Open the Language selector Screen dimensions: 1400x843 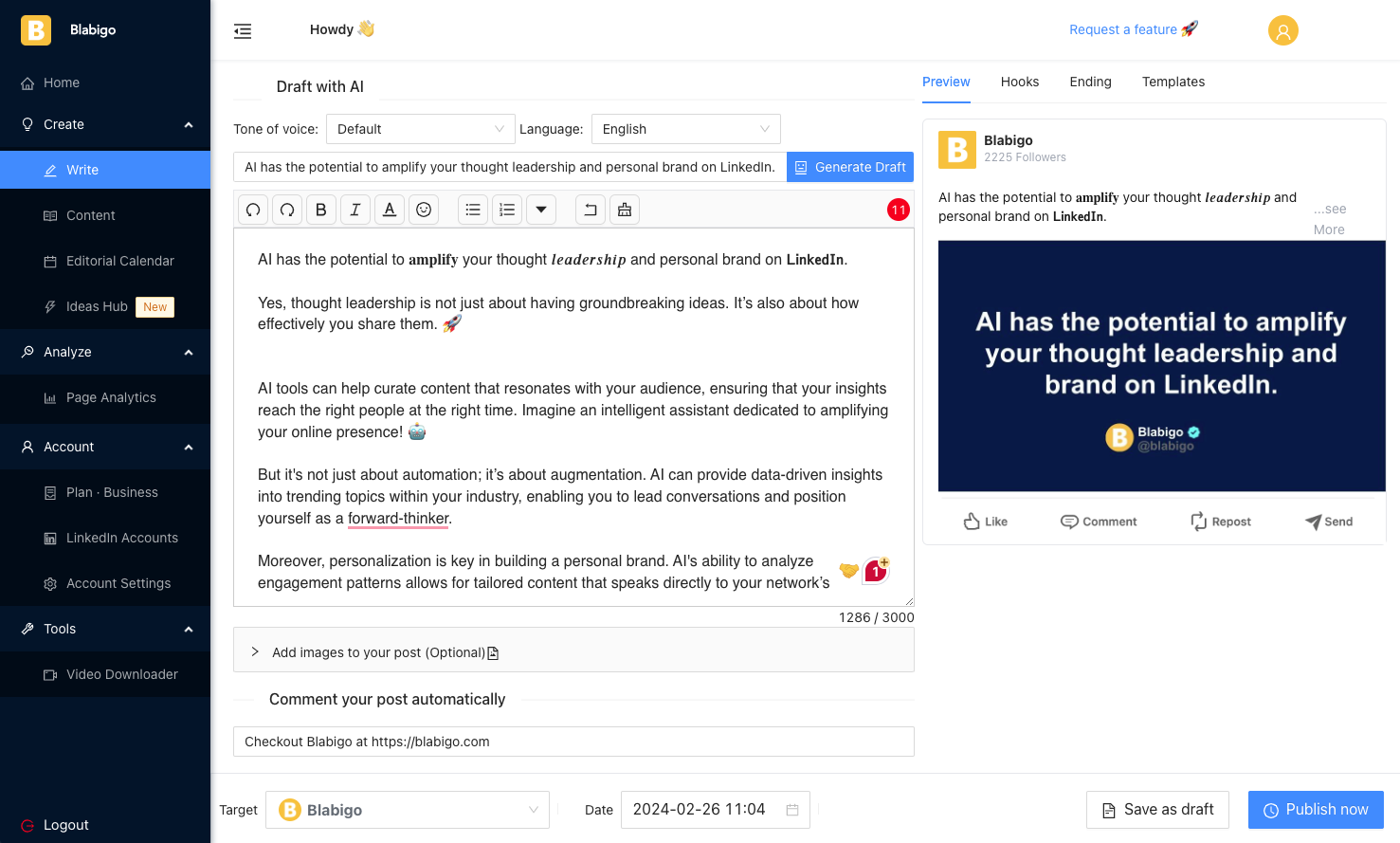685,129
